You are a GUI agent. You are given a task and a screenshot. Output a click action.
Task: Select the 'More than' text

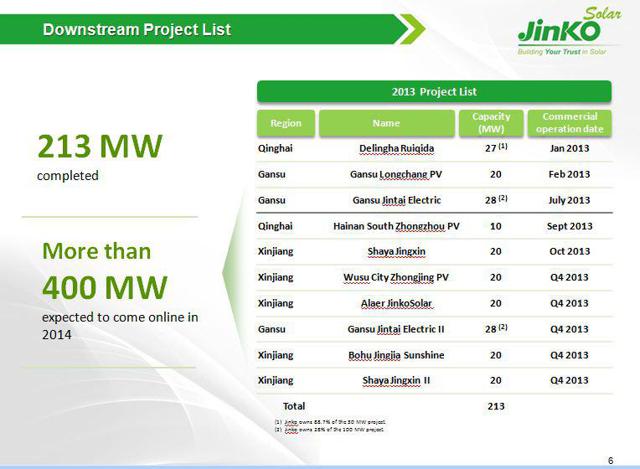pos(97,251)
